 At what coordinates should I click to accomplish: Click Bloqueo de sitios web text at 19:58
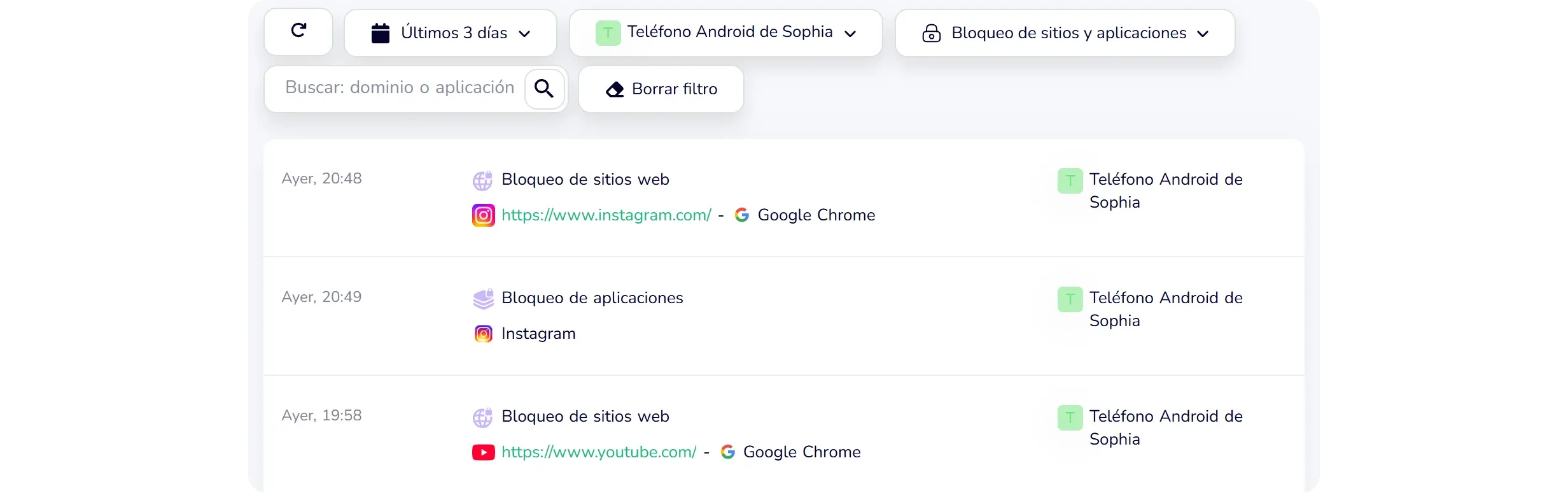585,417
